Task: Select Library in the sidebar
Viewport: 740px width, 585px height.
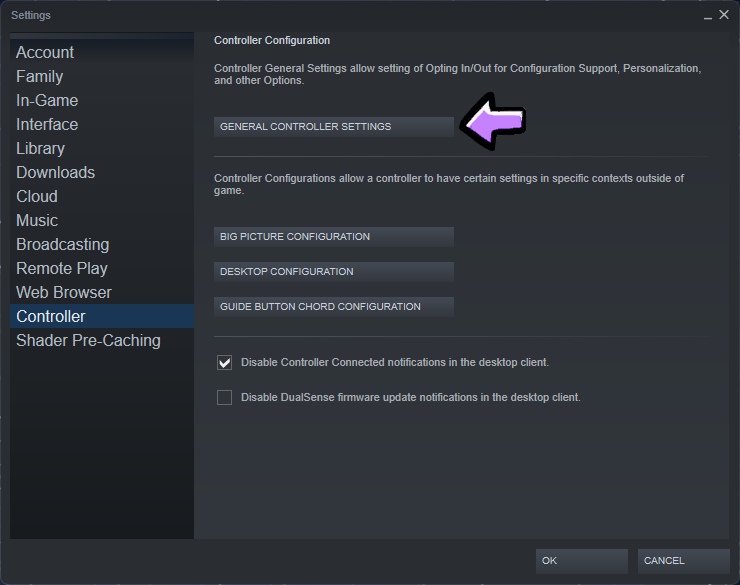Action: (41, 149)
